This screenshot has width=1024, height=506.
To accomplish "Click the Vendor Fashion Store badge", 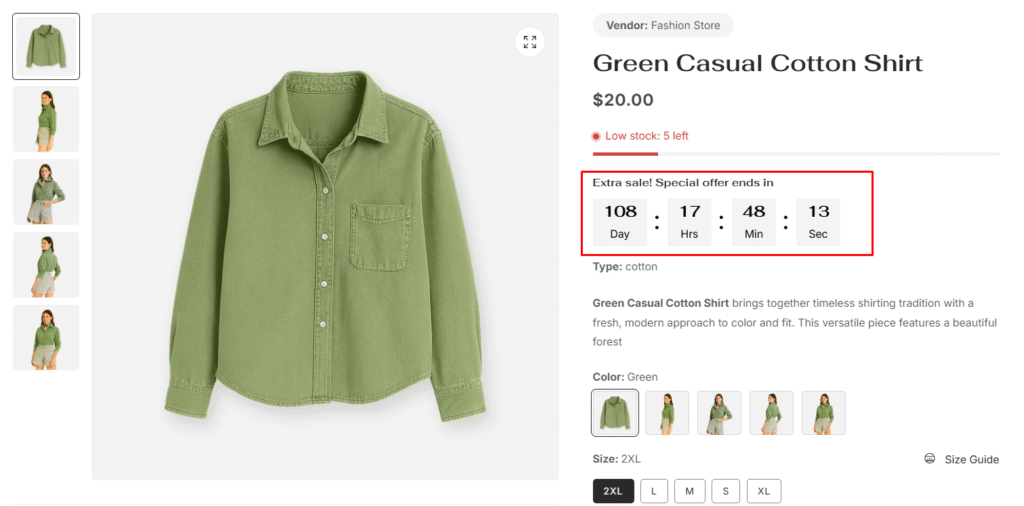I will click(663, 25).
